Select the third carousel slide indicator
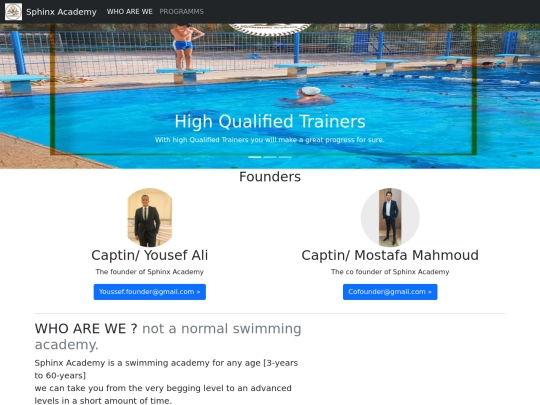 tap(285, 157)
